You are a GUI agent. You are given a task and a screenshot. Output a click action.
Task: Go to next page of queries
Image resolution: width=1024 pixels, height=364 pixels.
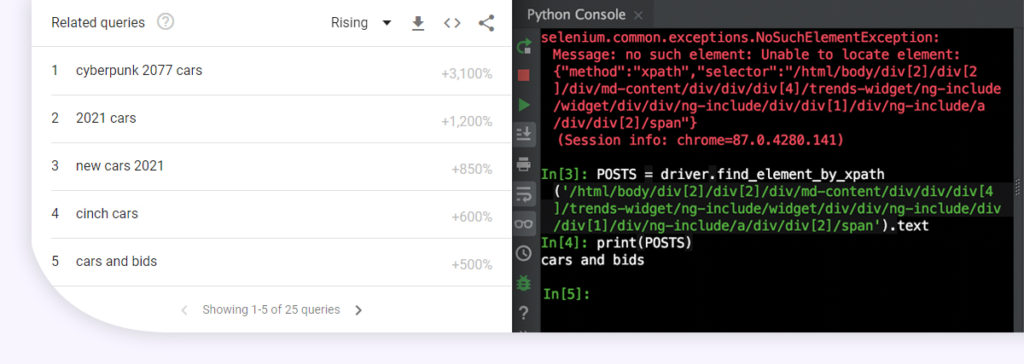[x=358, y=310]
